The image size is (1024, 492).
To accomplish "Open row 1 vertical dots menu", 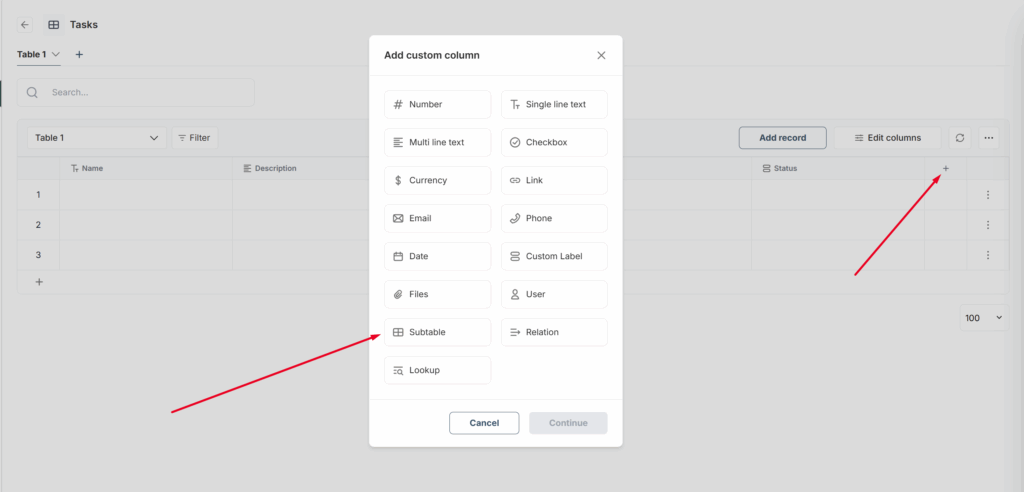I will pyautogui.click(x=988, y=195).
